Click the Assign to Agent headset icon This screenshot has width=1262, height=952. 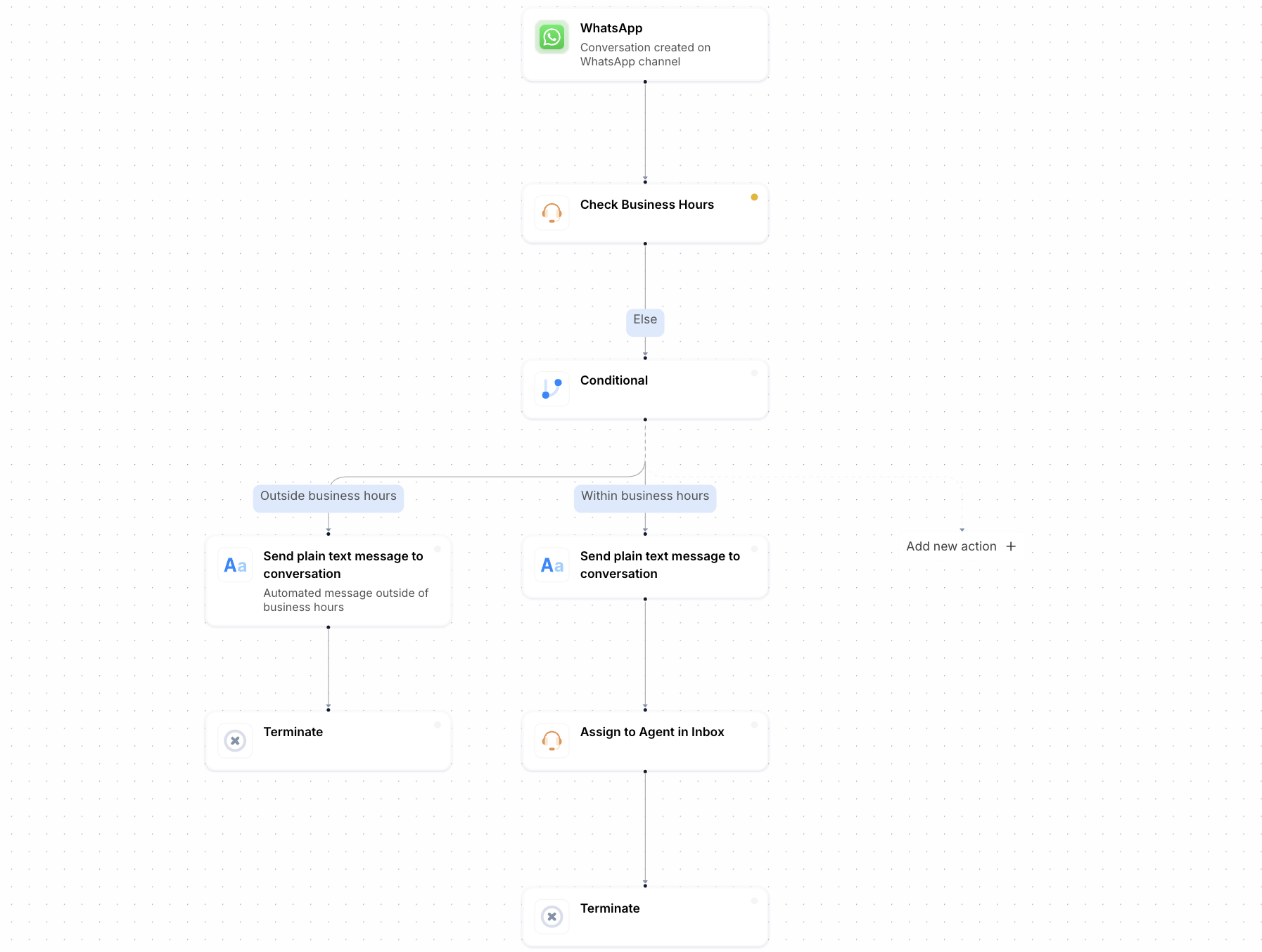coord(552,740)
